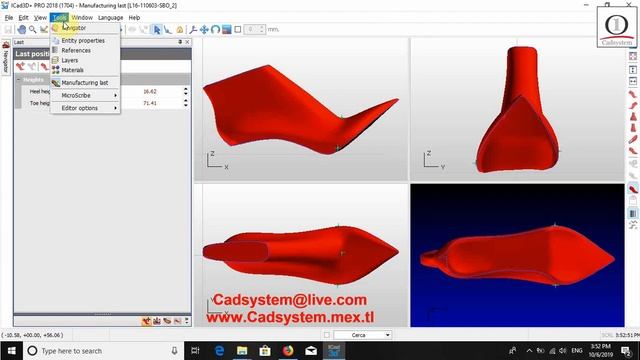
Task: Click the hand pan tool icon
Action: [x=22, y=29]
